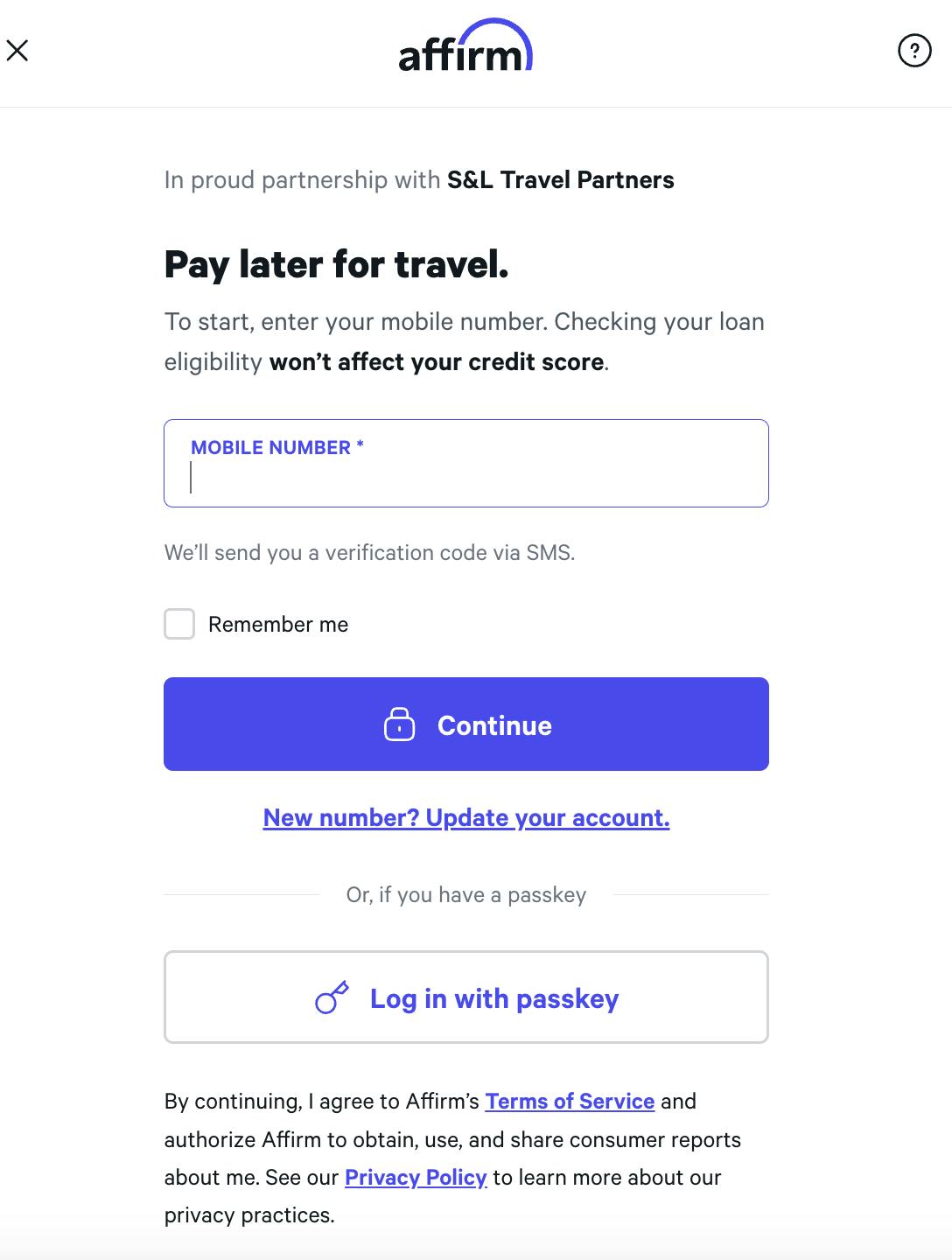The height and width of the screenshot is (1260, 952).
Task: Click the Affirm logo
Action: [x=465, y=46]
